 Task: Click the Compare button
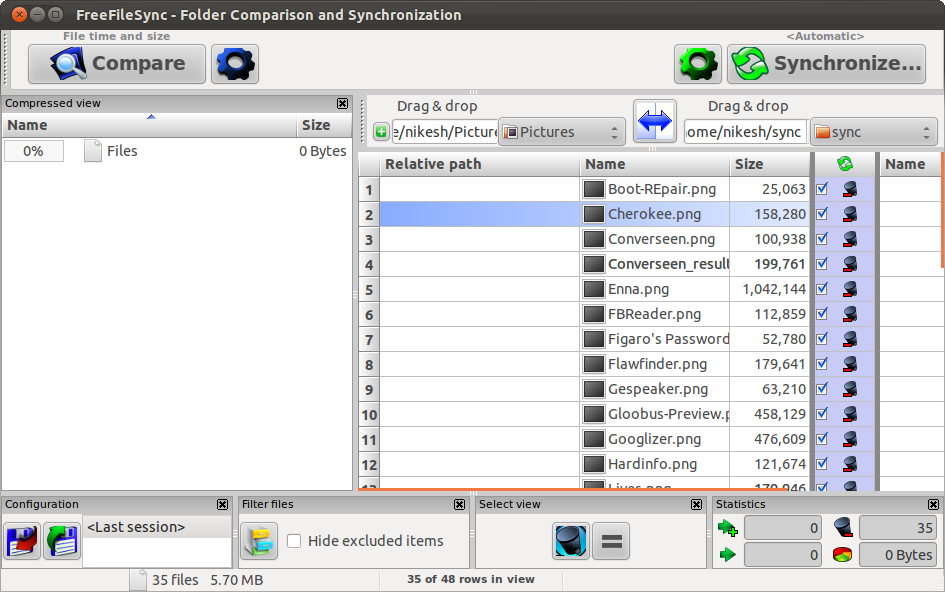click(x=117, y=64)
